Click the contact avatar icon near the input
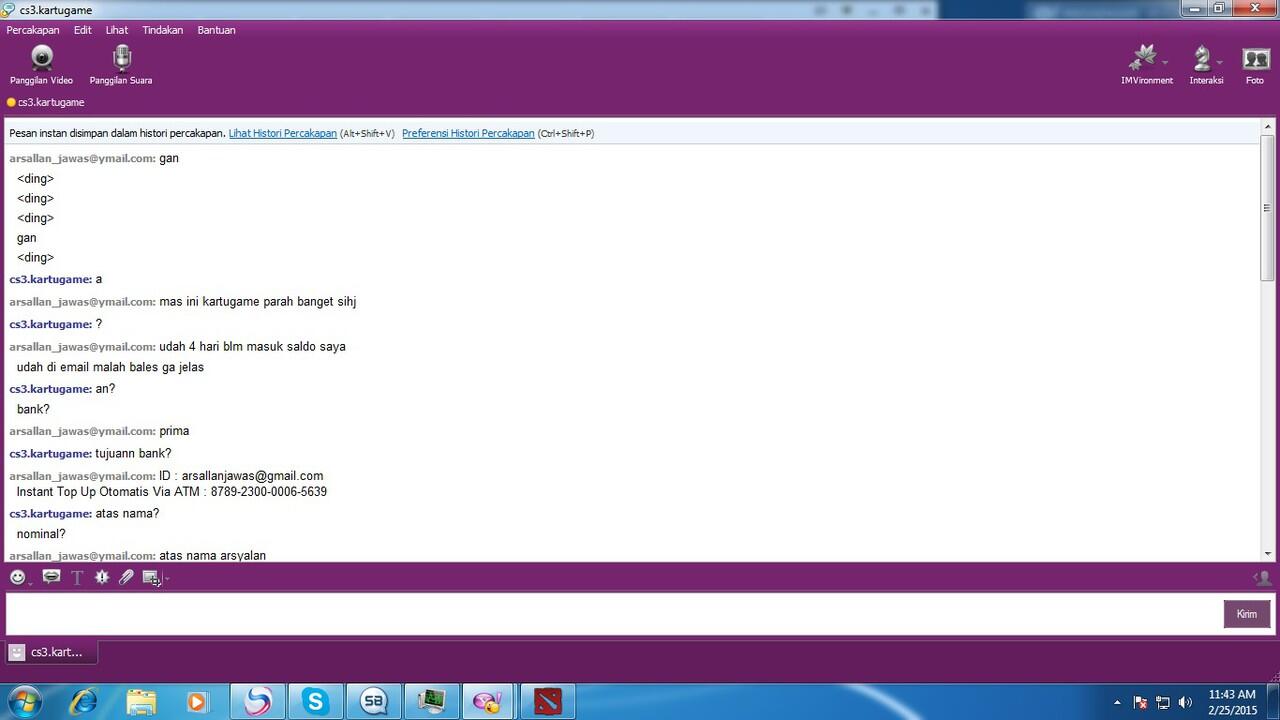Image resolution: width=1280 pixels, height=720 pixels. click(1262, 577)
